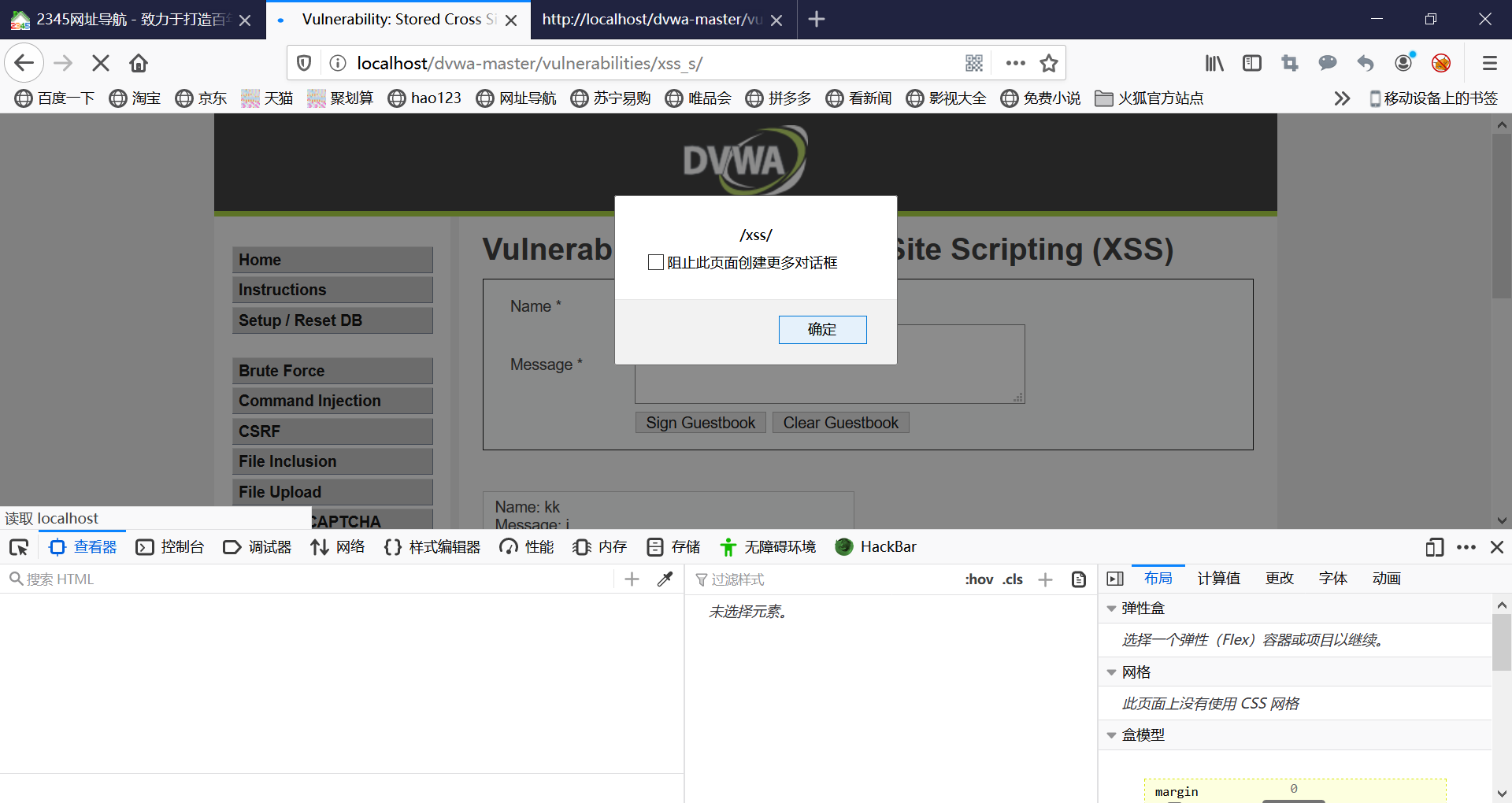The image size is (1512, 803).
Task: Switch to the 控制台 console tab
Action: coord(170,547)
